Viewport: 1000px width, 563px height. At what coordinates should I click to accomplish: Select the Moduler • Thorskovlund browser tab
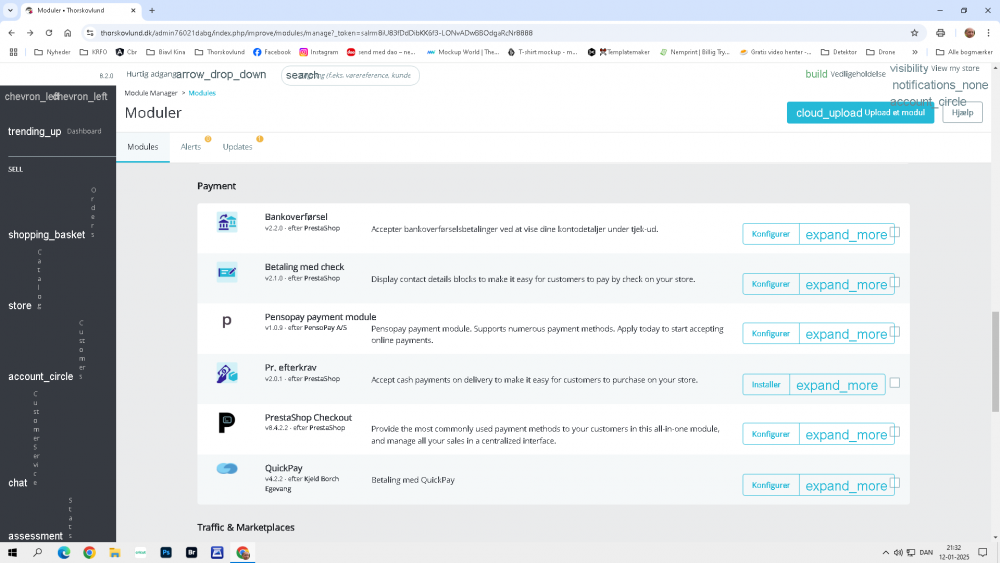click(x=80, y=10)
